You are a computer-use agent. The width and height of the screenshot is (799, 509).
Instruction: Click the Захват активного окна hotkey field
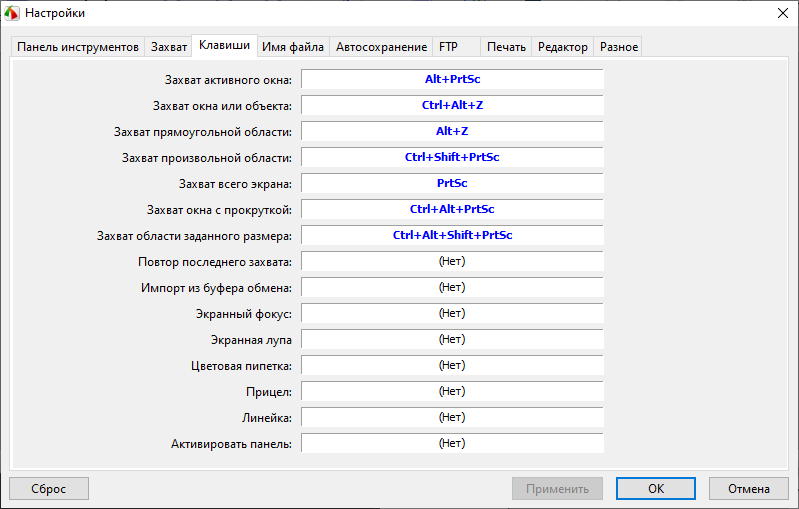click(452, 79)
